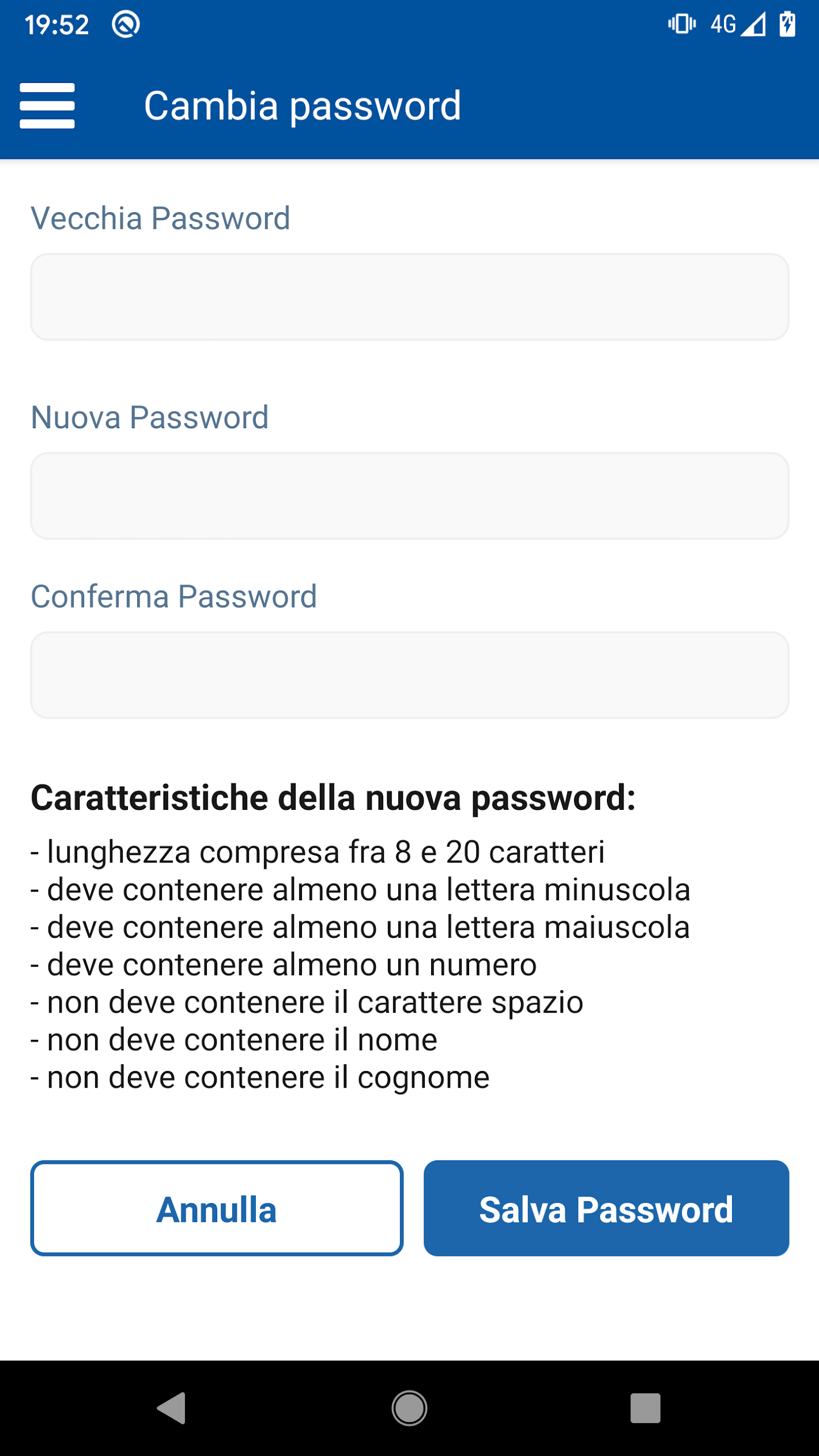Tap the 4G signal strength icon
Image resolution: width=819 pixels, height=1456 pixels.
tap(738, 25)
